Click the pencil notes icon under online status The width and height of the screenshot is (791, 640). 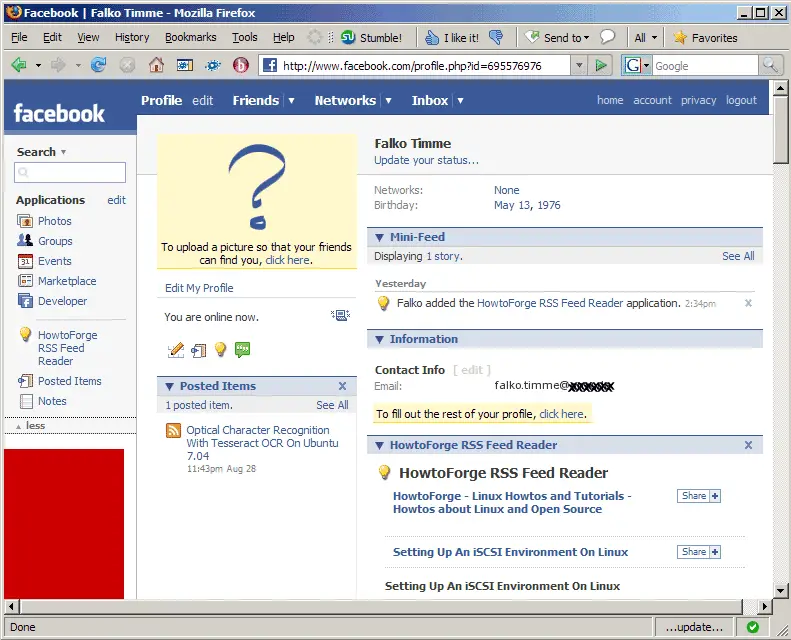tap(176, 350)
